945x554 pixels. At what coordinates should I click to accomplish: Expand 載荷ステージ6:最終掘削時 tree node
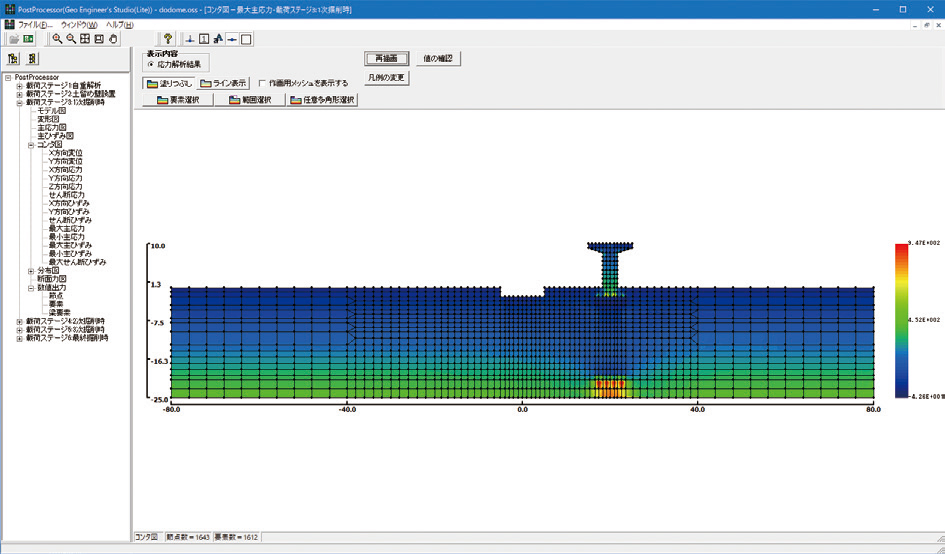(x=19, y=338)
